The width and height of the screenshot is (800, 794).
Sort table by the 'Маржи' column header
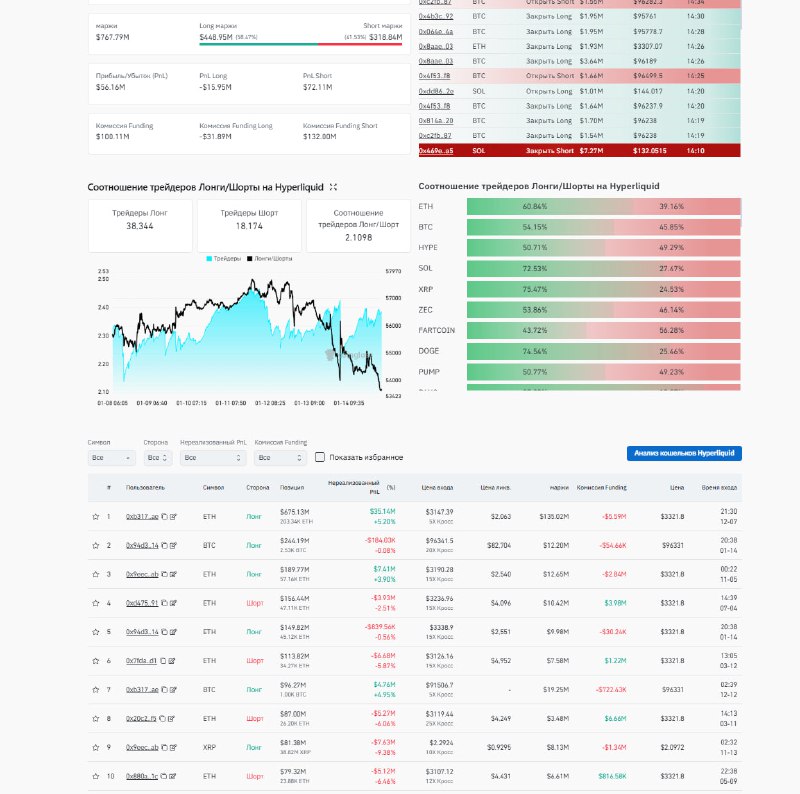[x=558, y=488]
